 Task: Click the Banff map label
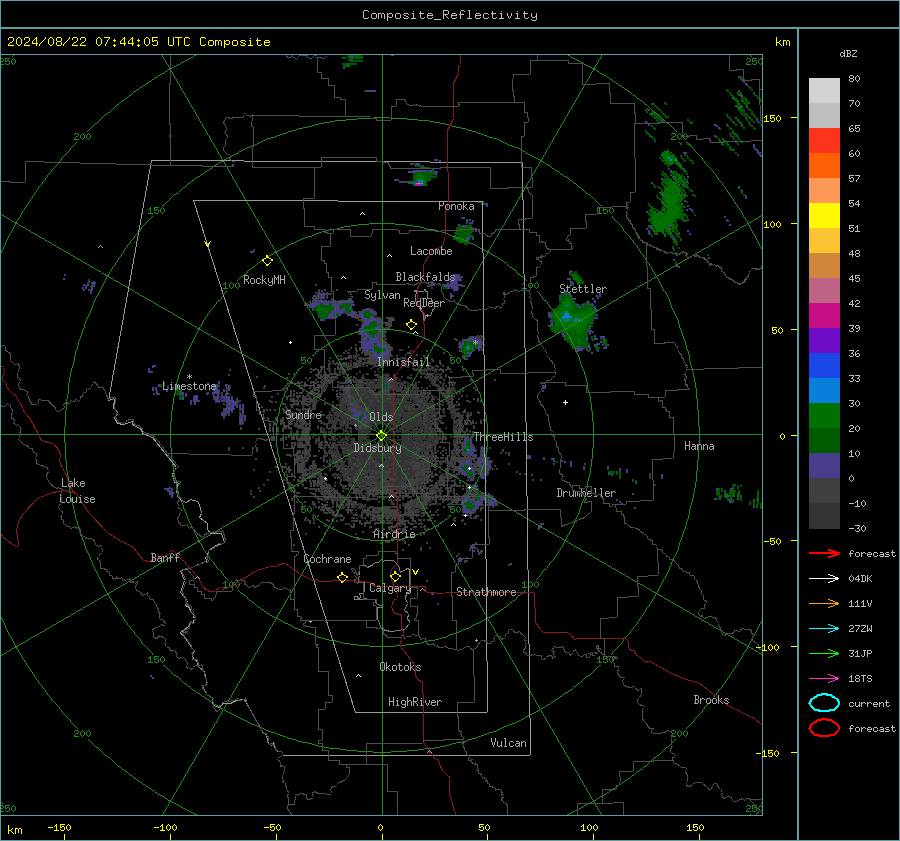[x=165, y=557]
